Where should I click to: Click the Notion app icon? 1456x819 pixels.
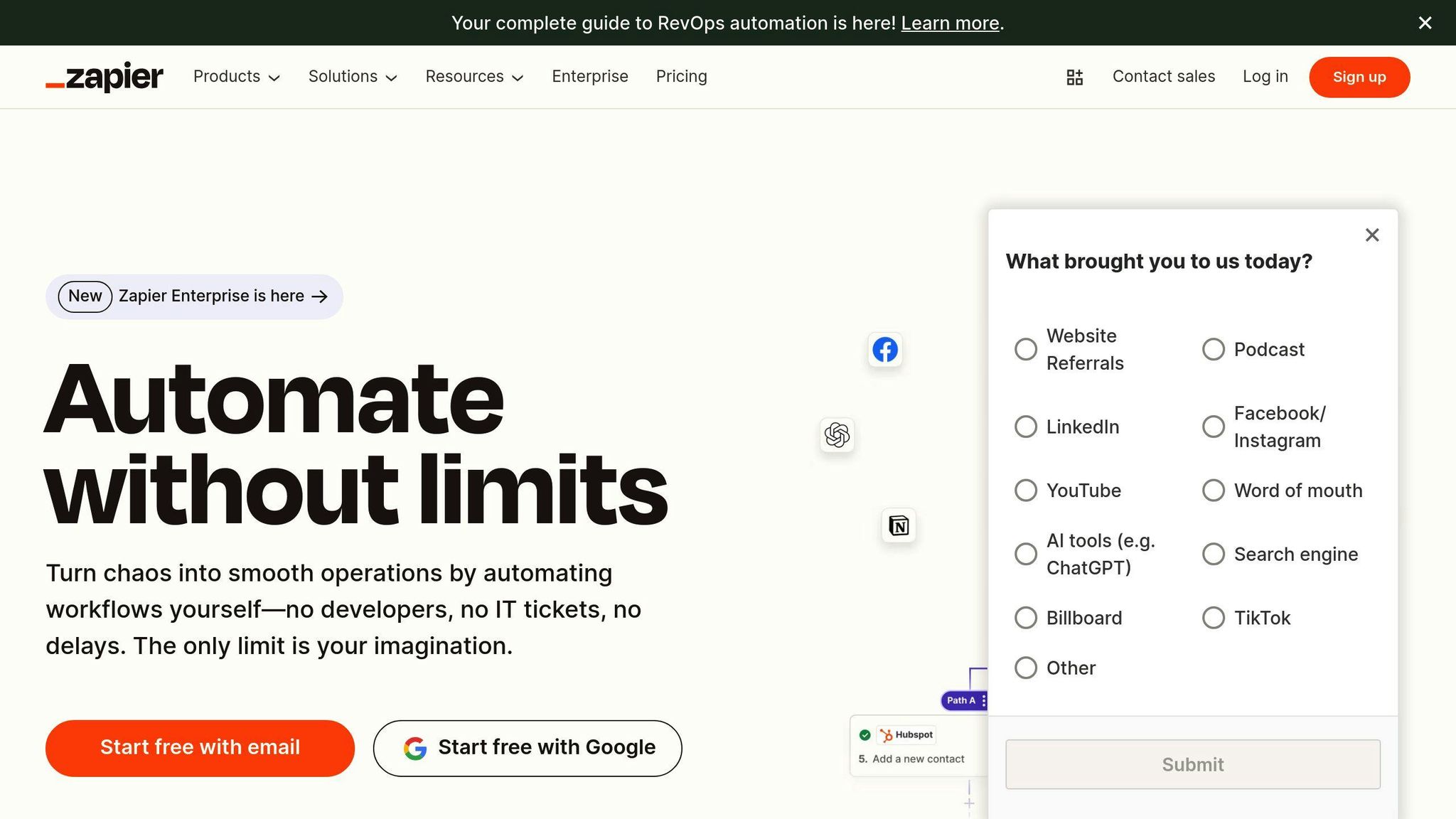pos(898,526)
